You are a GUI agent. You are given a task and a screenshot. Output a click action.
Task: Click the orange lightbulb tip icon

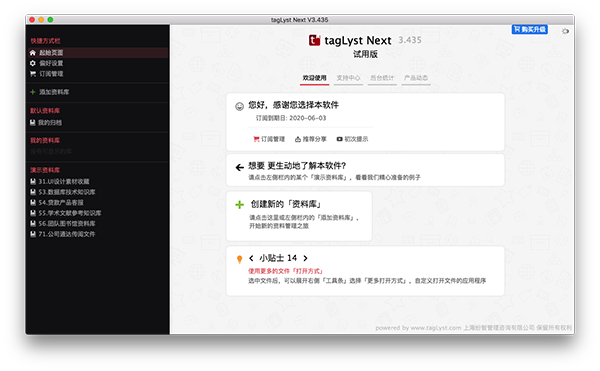(x=240, y=260)
